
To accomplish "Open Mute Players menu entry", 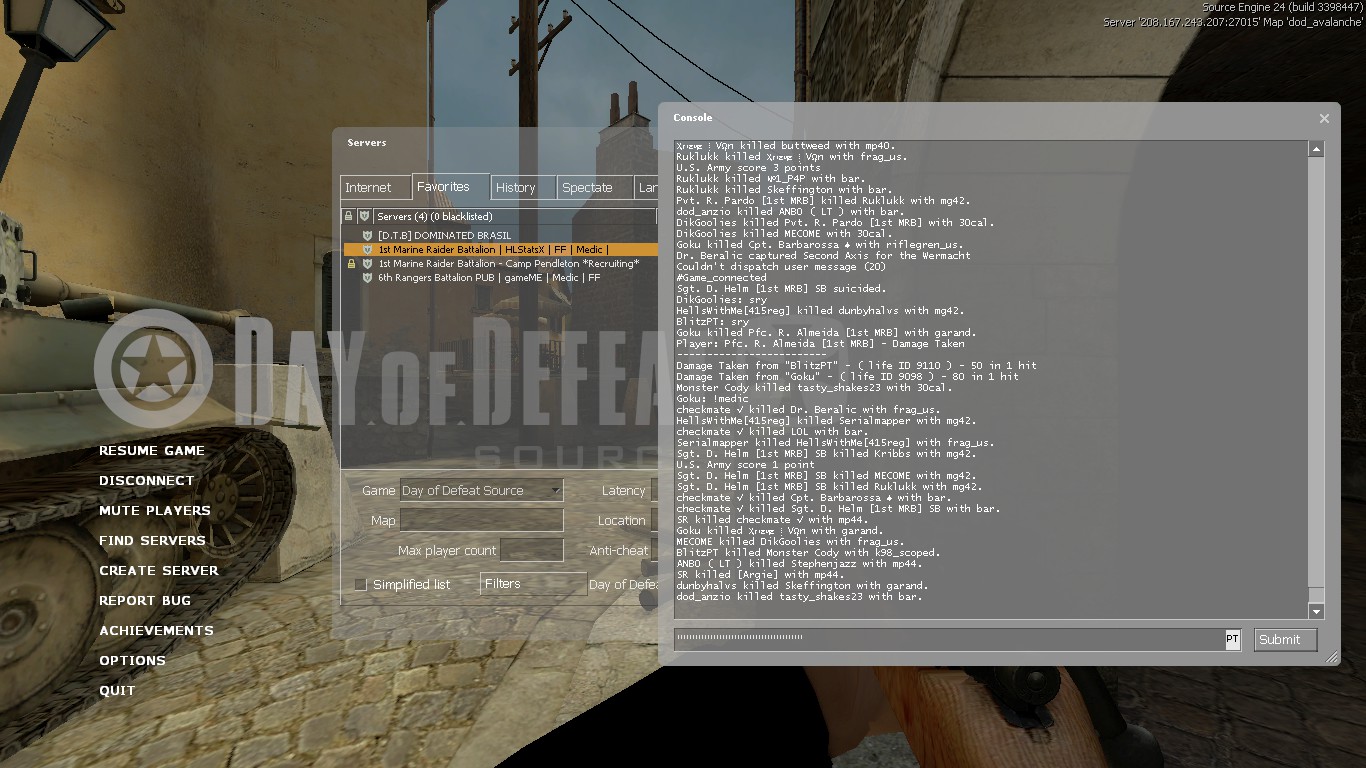I will [x=155, y=511].
